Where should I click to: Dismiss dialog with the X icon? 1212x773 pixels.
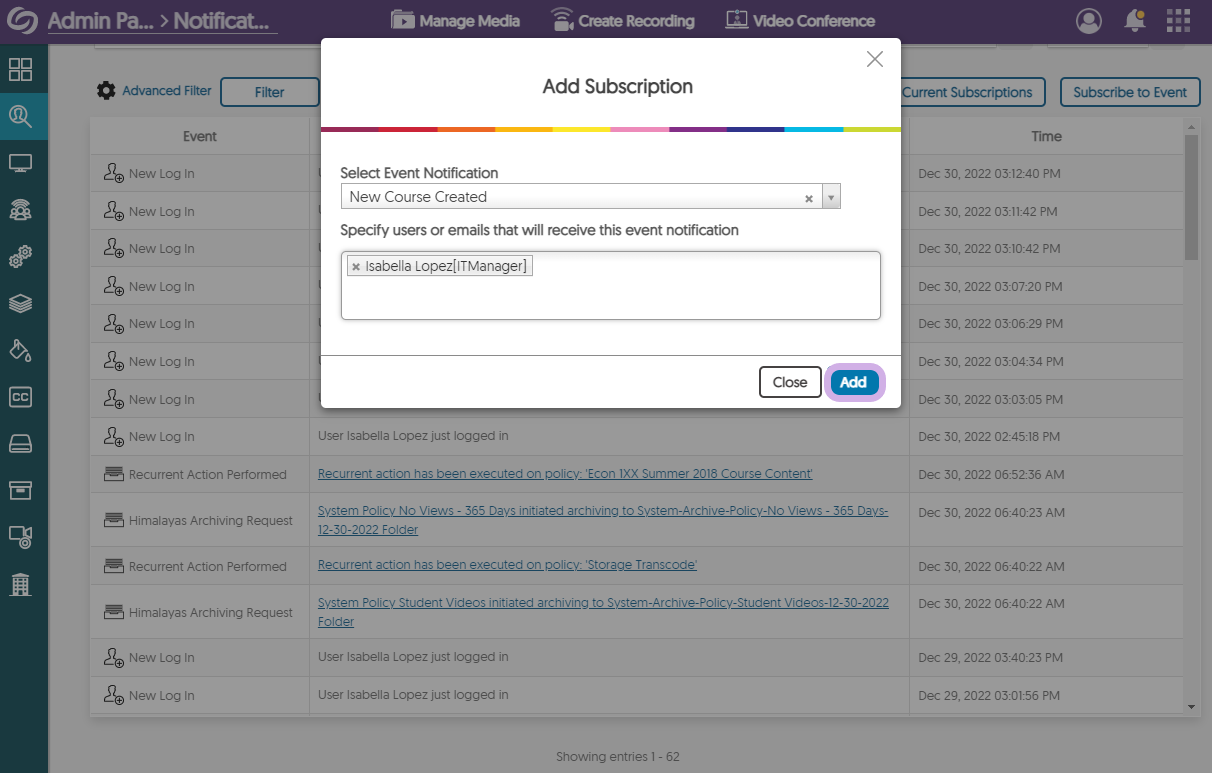tap(875, 60)
